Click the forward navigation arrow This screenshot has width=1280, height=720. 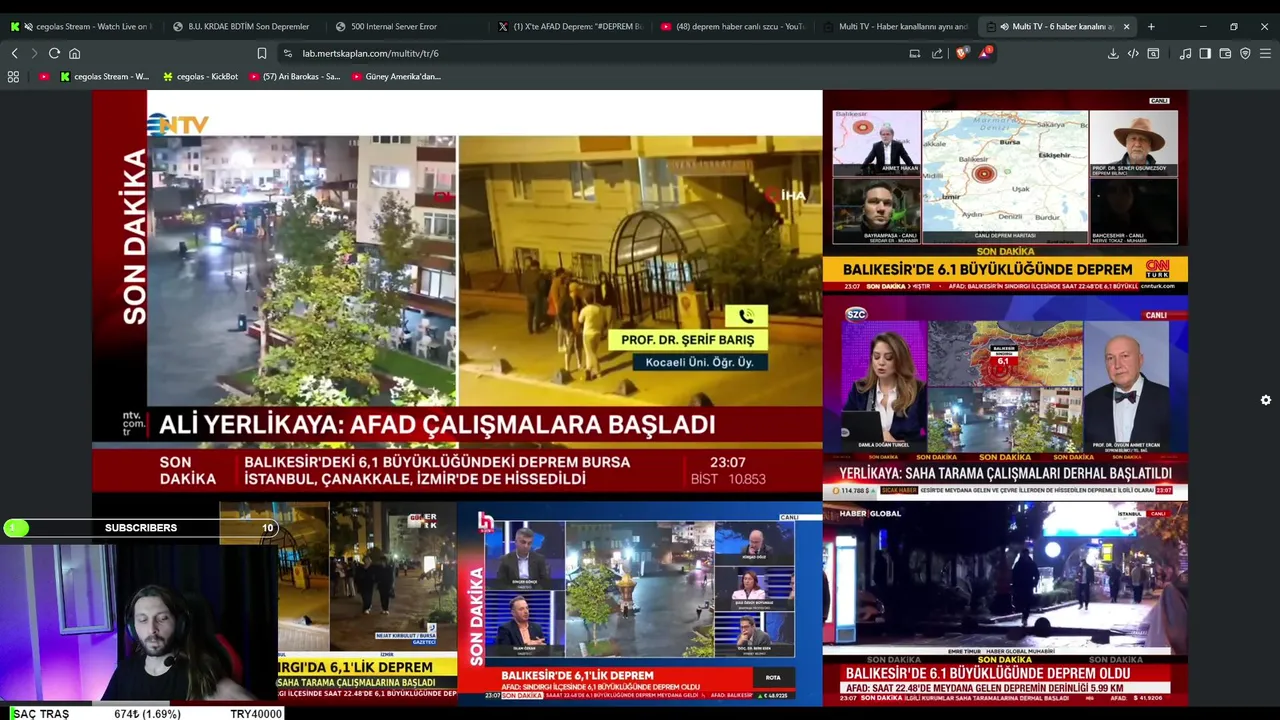point(34,53)
